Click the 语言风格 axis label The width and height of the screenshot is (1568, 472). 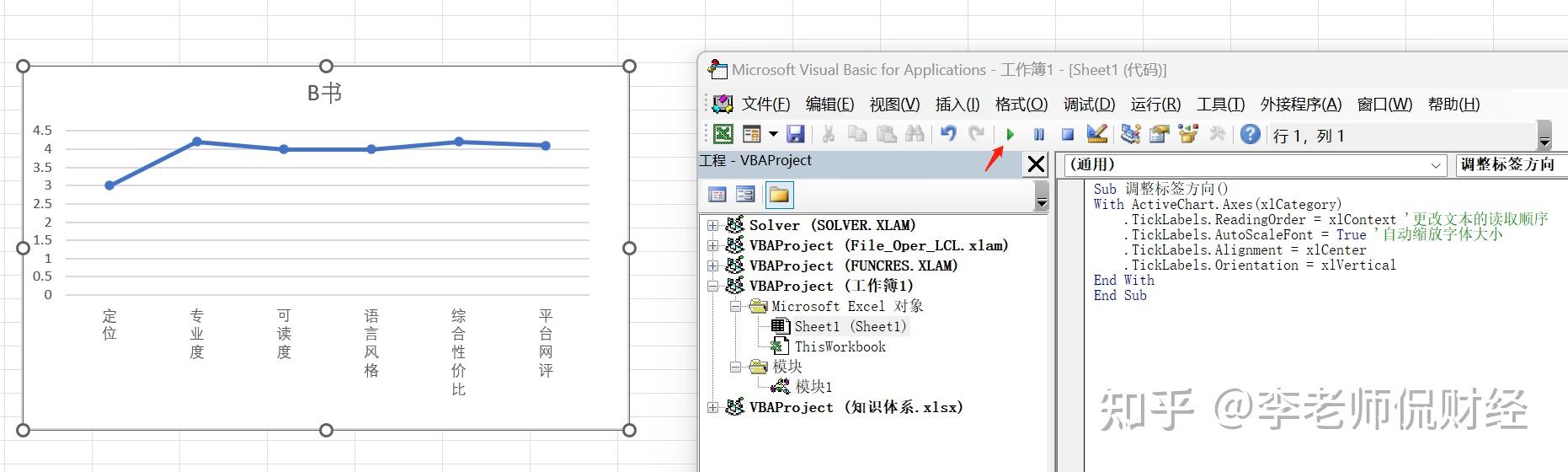point(371,343)
